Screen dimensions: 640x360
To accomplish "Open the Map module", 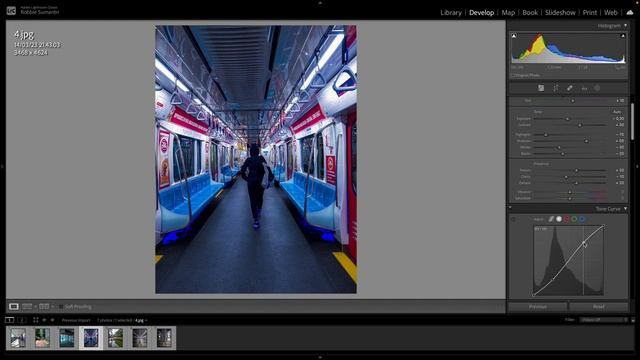I will click(x=508, y=13).
